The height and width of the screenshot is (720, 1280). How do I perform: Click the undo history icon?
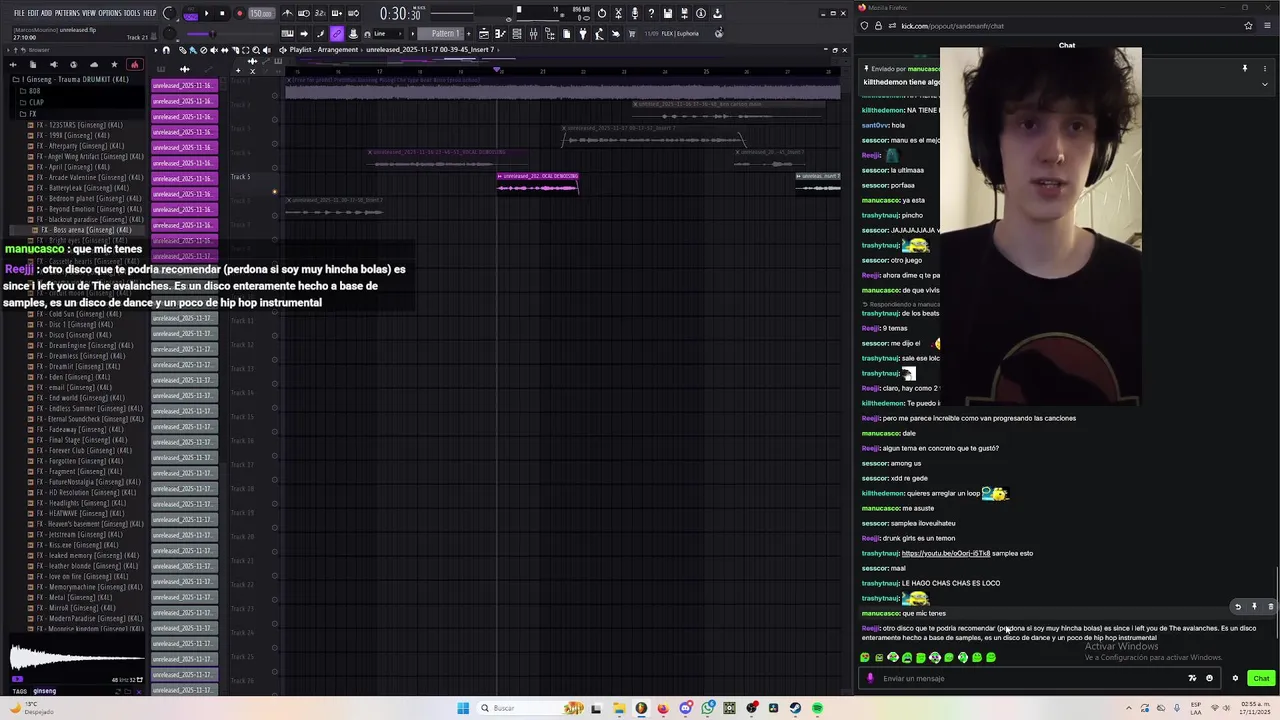point(602,13)
